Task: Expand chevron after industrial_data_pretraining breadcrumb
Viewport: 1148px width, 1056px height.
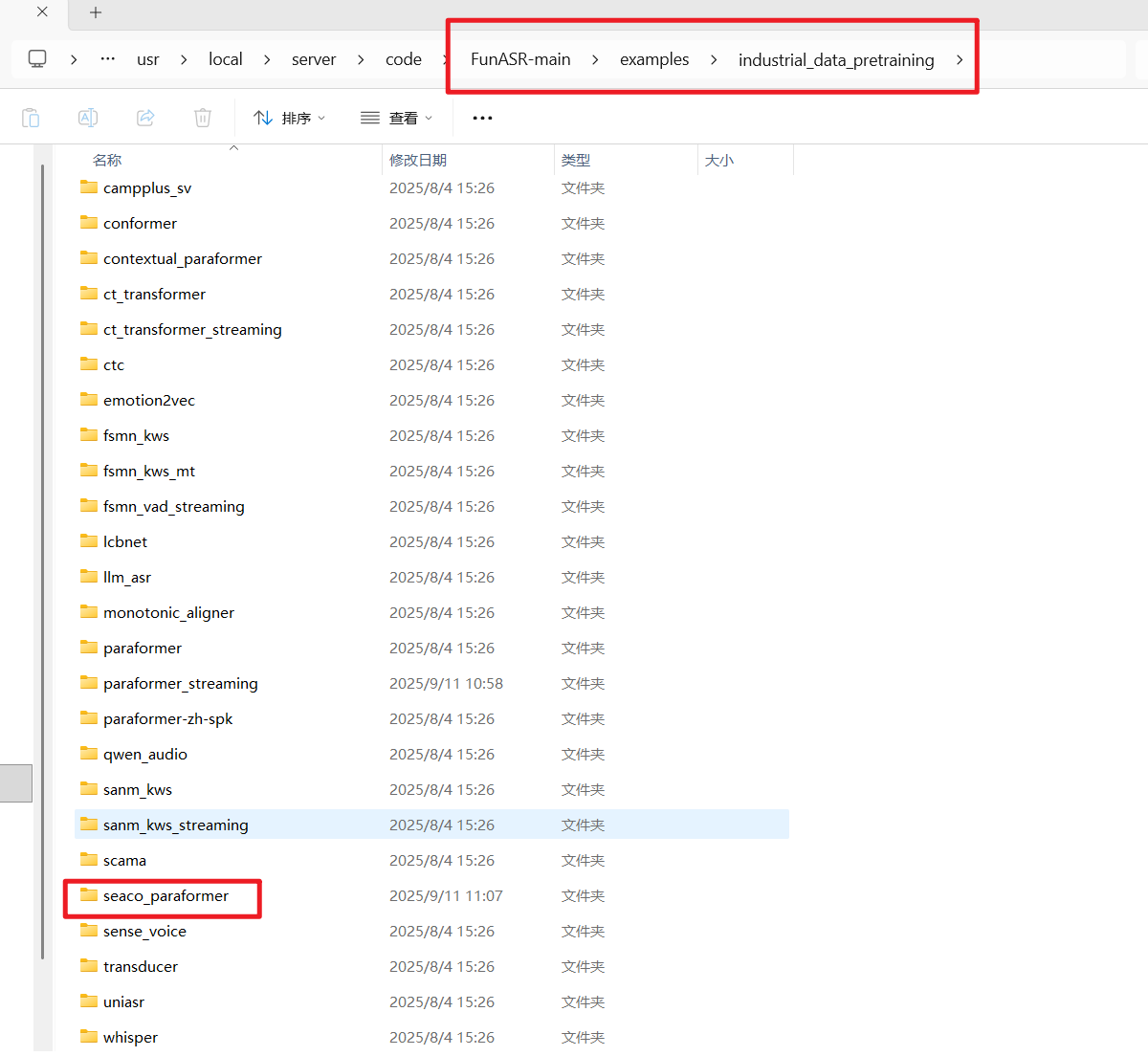Action: pos(960,59)
